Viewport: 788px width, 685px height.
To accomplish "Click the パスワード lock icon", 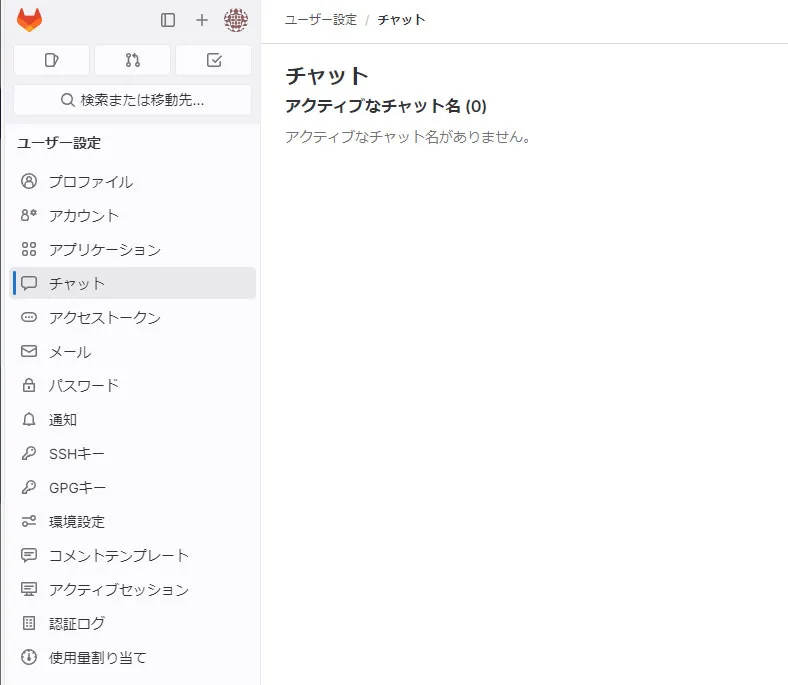I will pyautogui.click(x=29, y=386).
